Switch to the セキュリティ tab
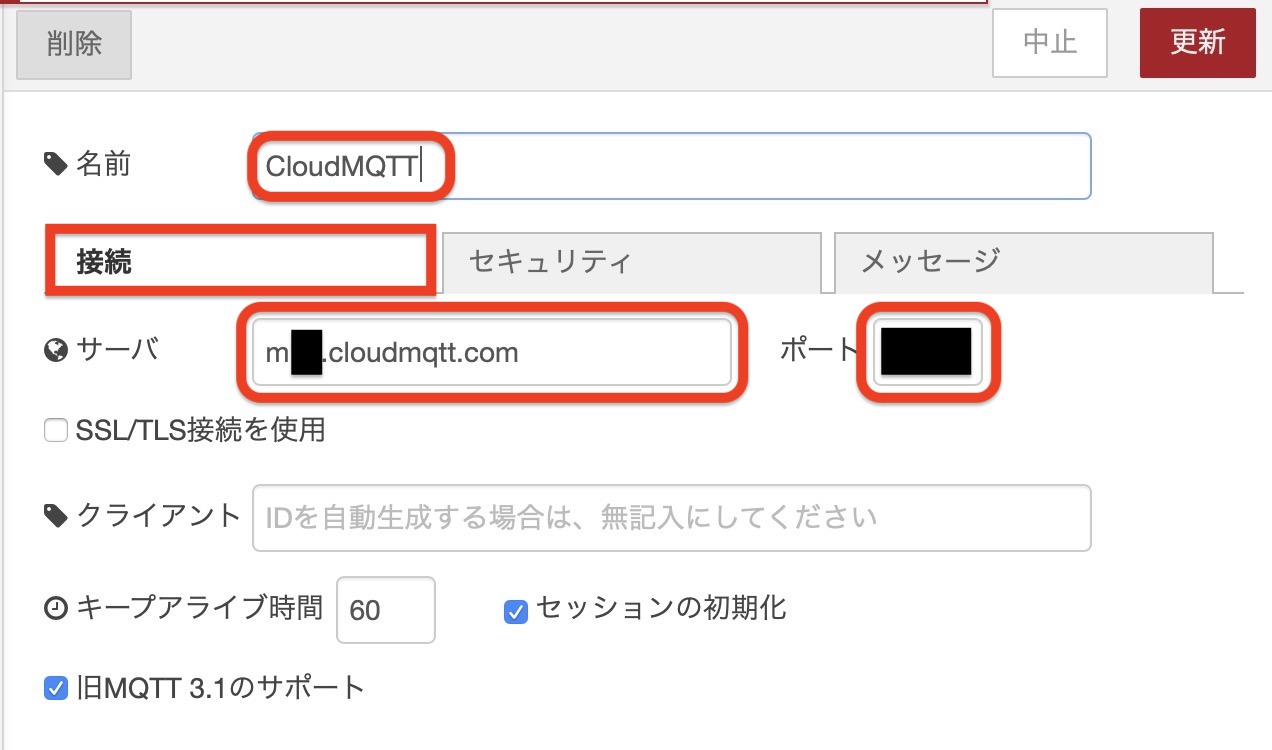 pos(632,262)
